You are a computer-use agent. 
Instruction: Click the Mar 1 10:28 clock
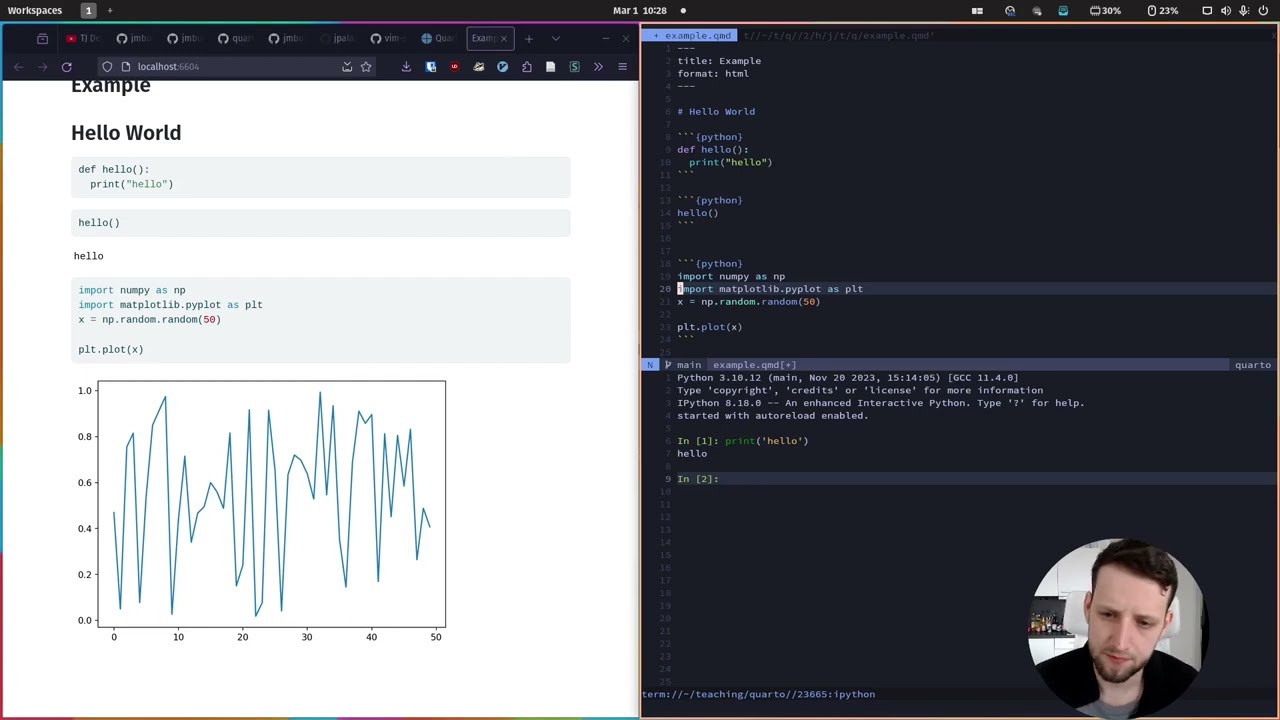640,10
